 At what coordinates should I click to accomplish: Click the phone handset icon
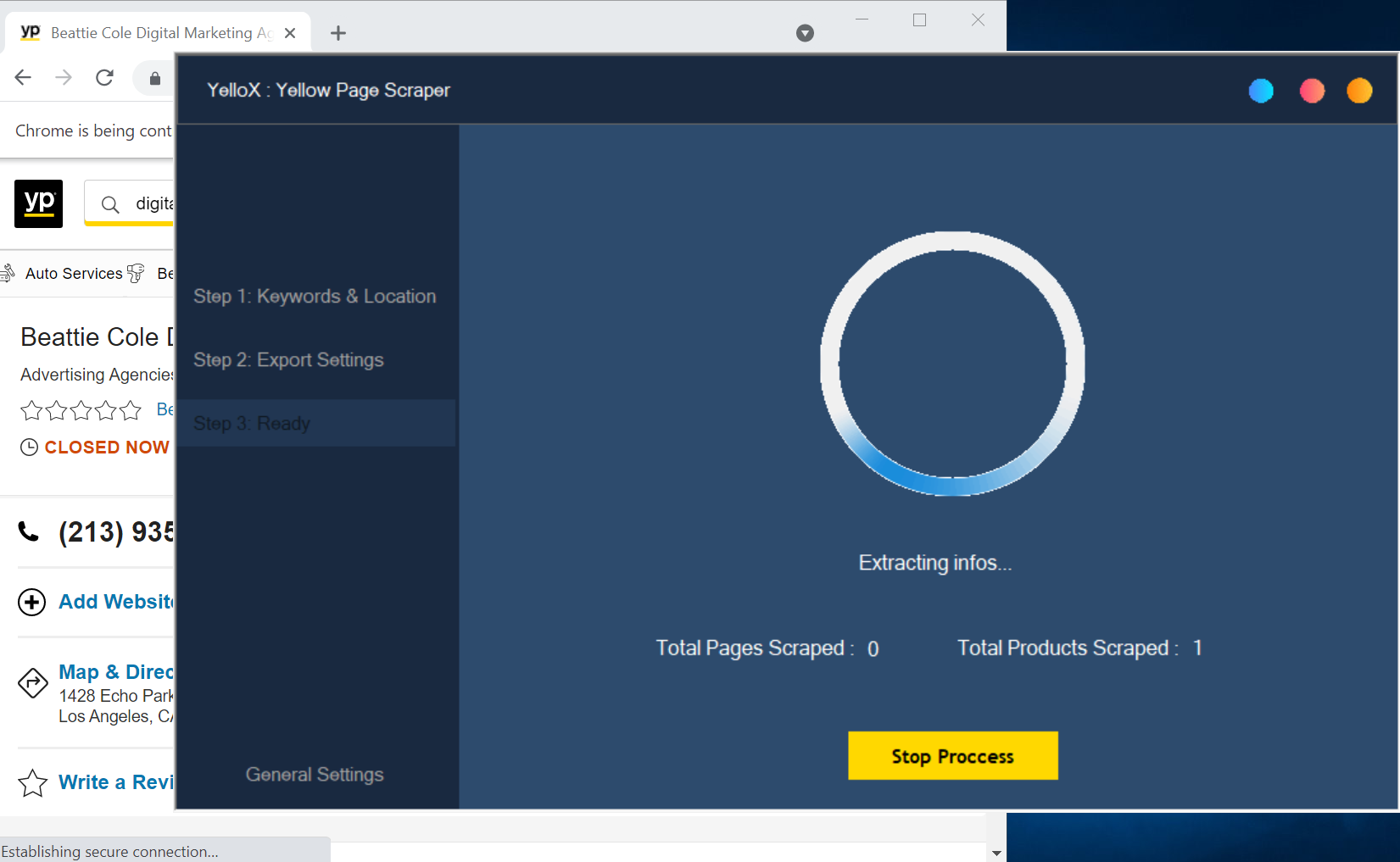[x=29, y=531]
